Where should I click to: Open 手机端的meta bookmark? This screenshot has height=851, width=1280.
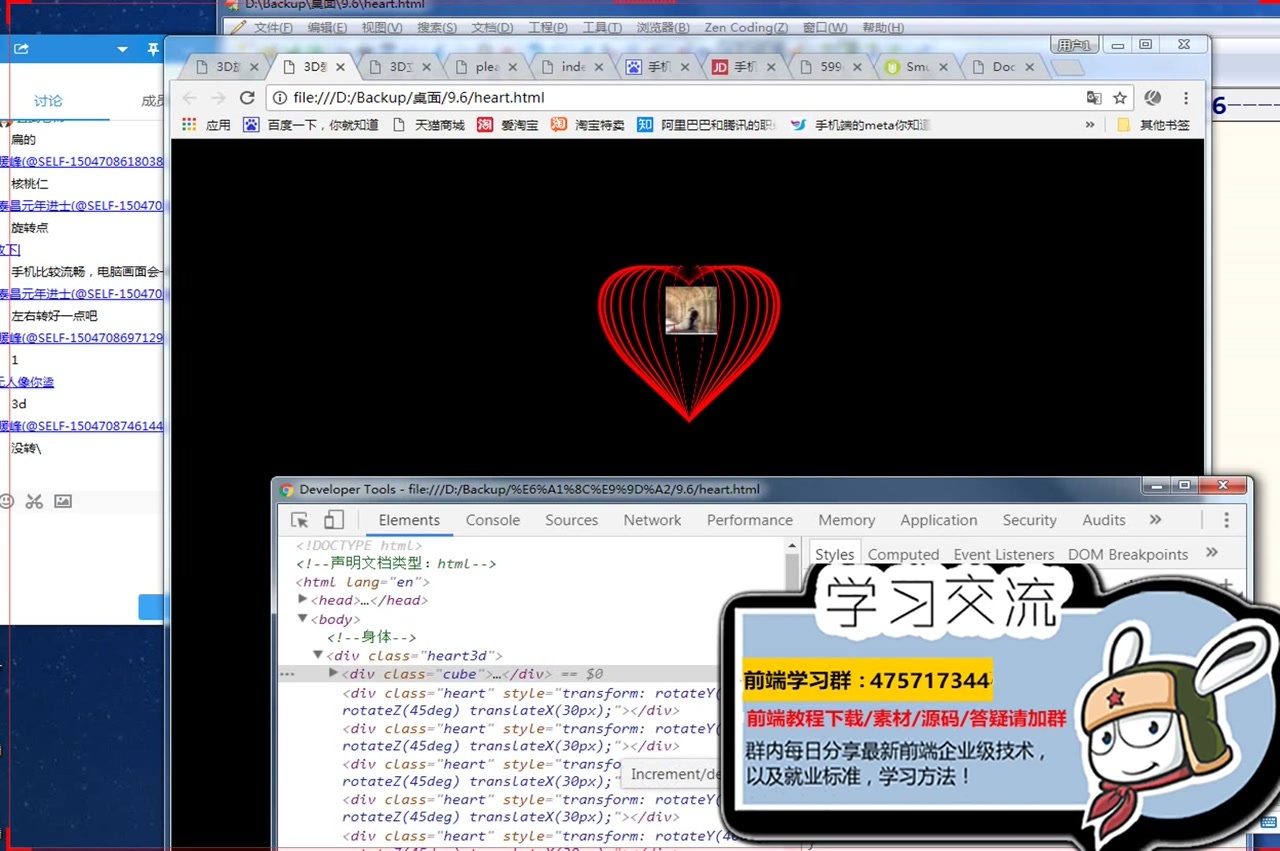(x=861, y=125)
